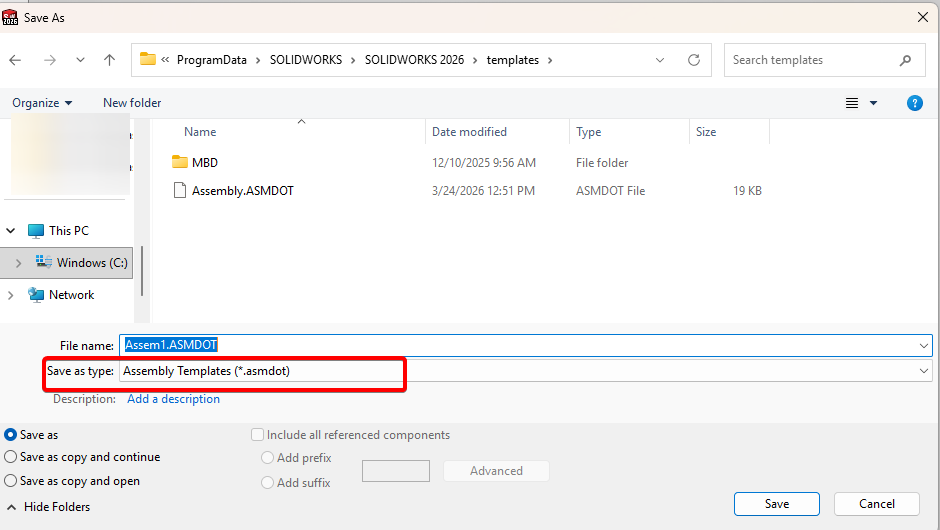Close the Save As dialog

923,17
